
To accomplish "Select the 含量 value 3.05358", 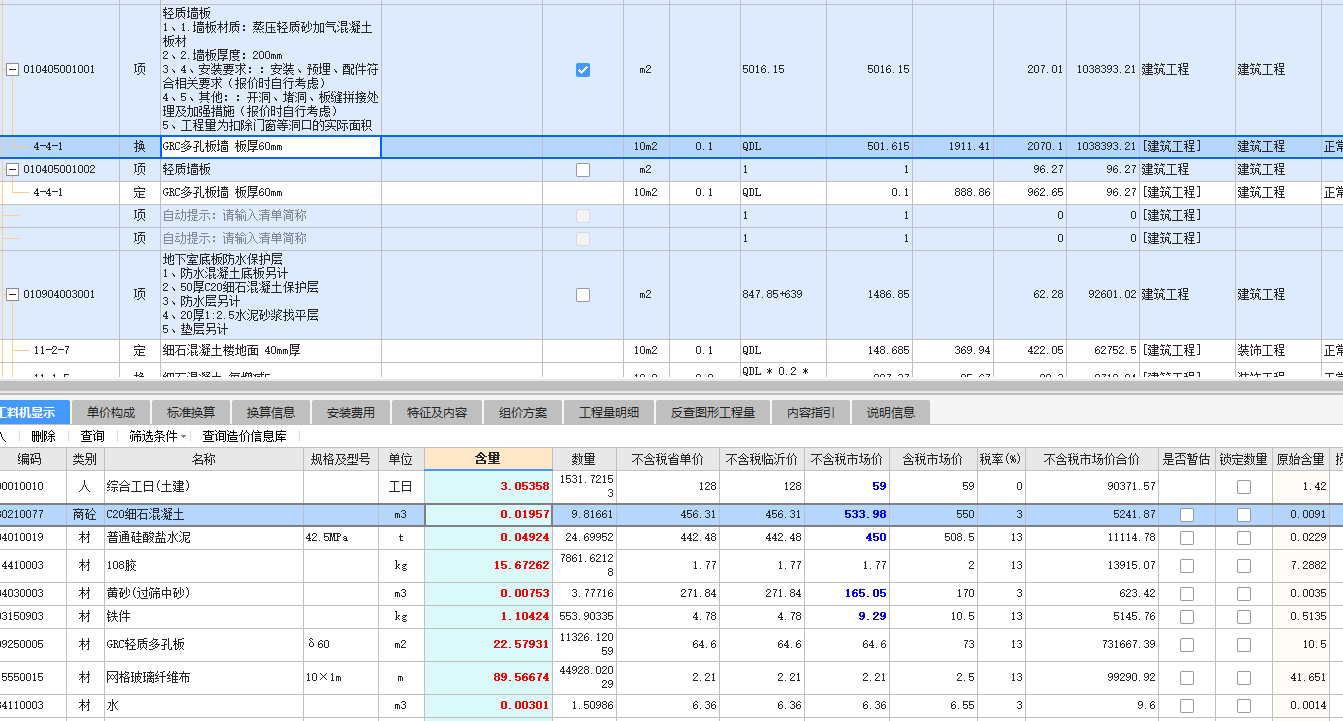I will (488, 487).
